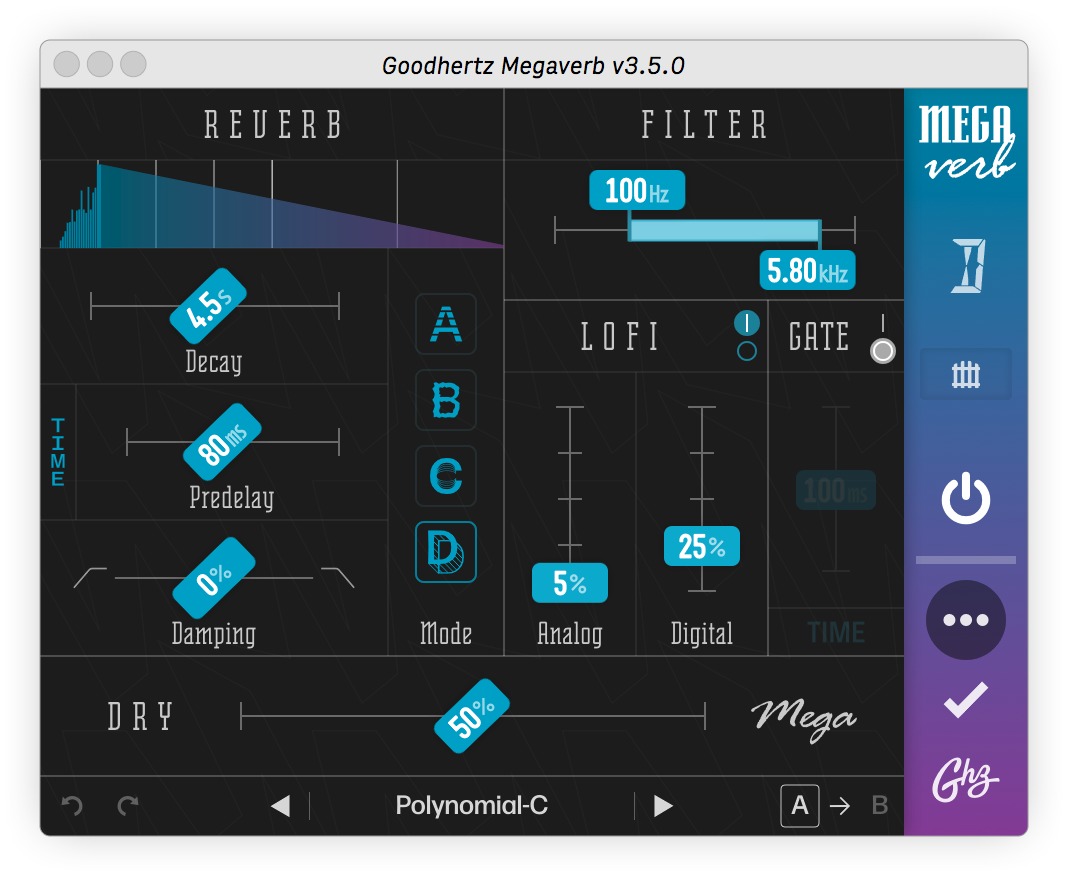Select reverb Mode D

(x=446, y=552)
